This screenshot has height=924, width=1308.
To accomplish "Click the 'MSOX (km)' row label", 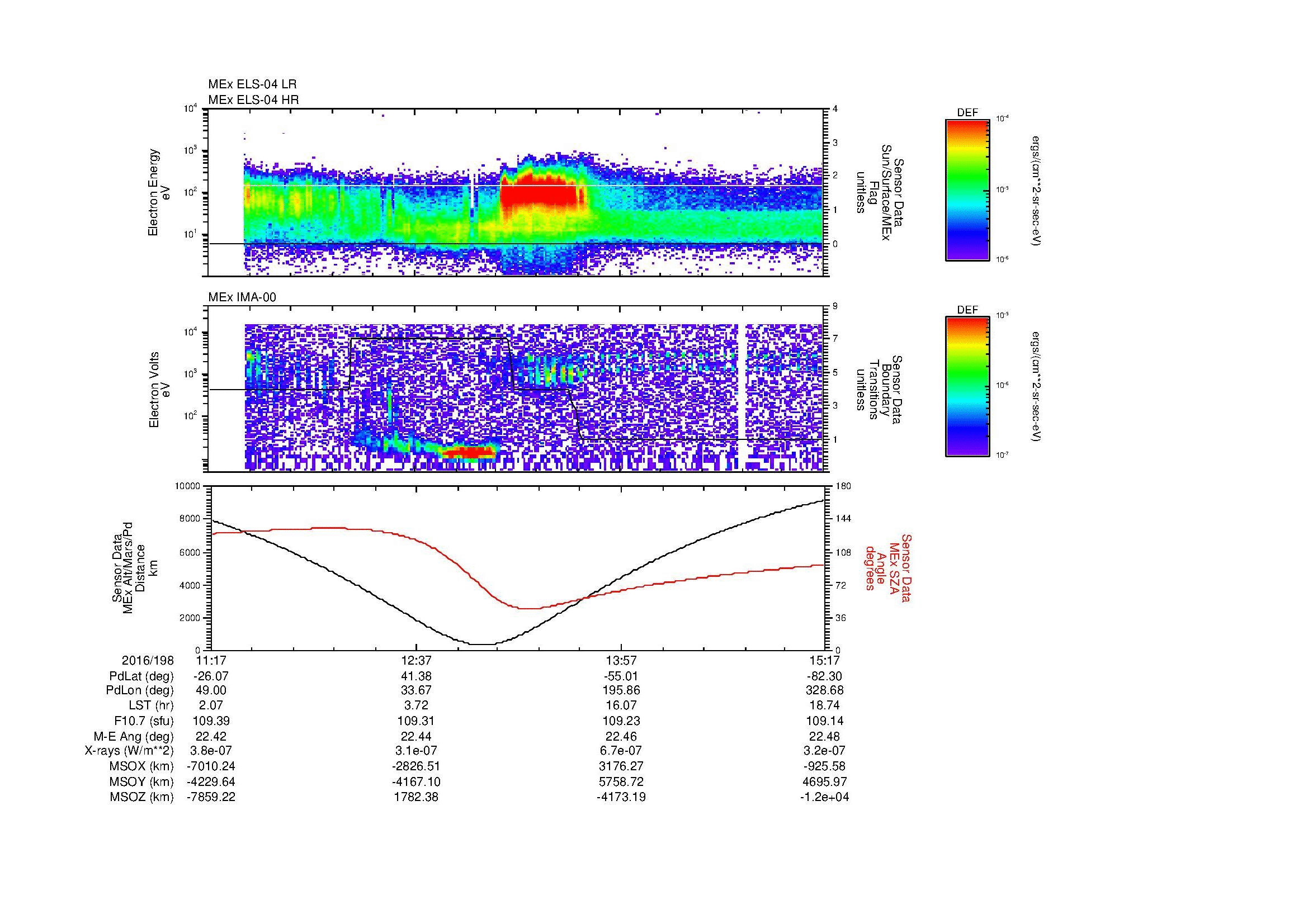I will 141,766.
